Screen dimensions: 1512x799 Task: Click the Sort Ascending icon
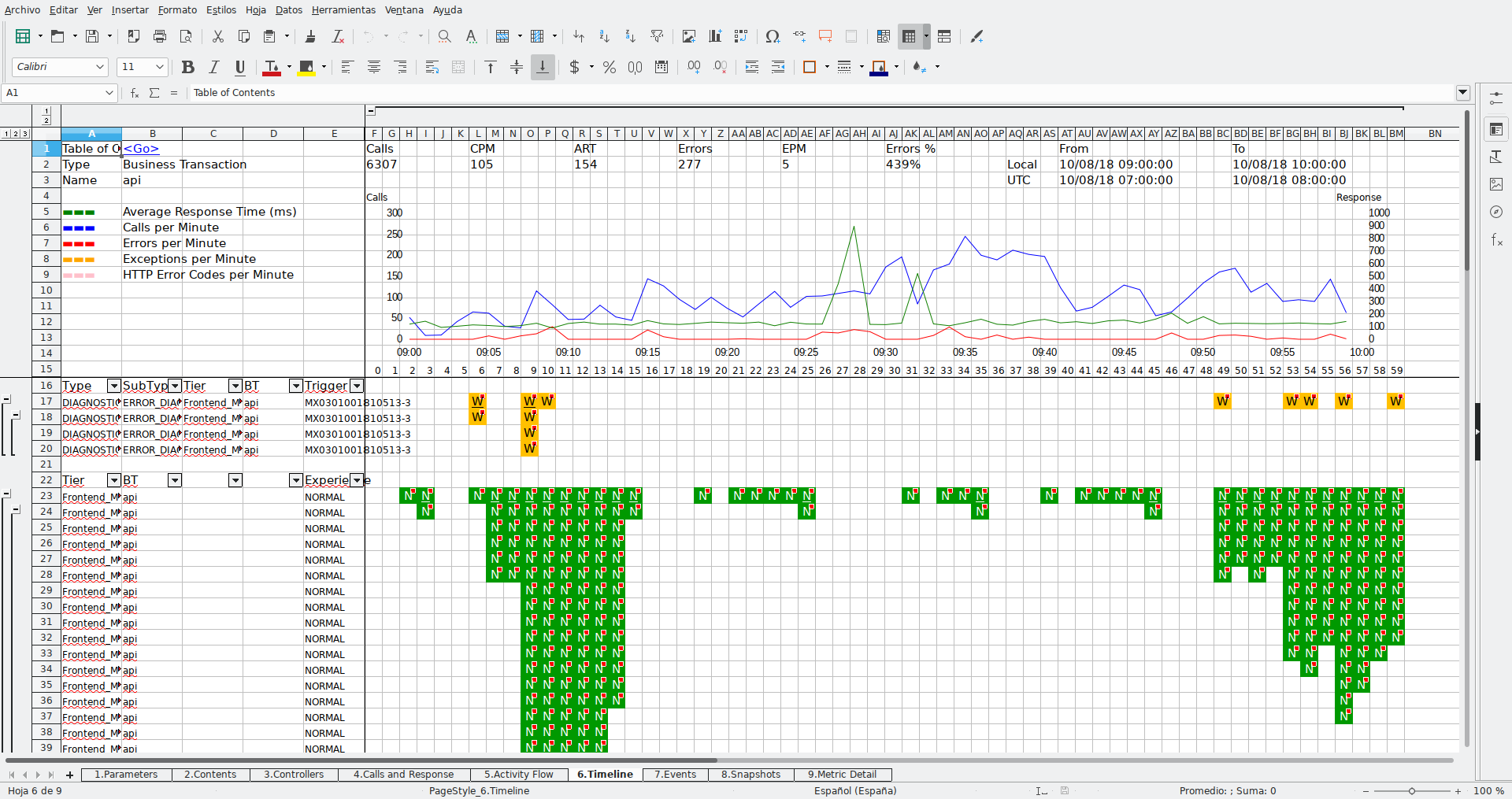pos(604,36)
